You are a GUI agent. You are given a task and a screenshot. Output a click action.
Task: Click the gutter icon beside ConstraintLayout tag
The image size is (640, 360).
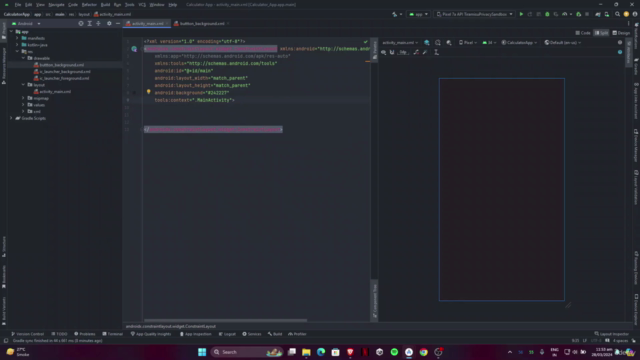(134, 49)
